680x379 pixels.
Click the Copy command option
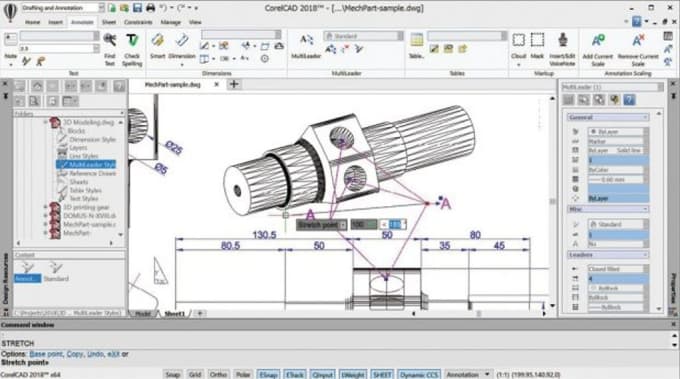point(75,354)
